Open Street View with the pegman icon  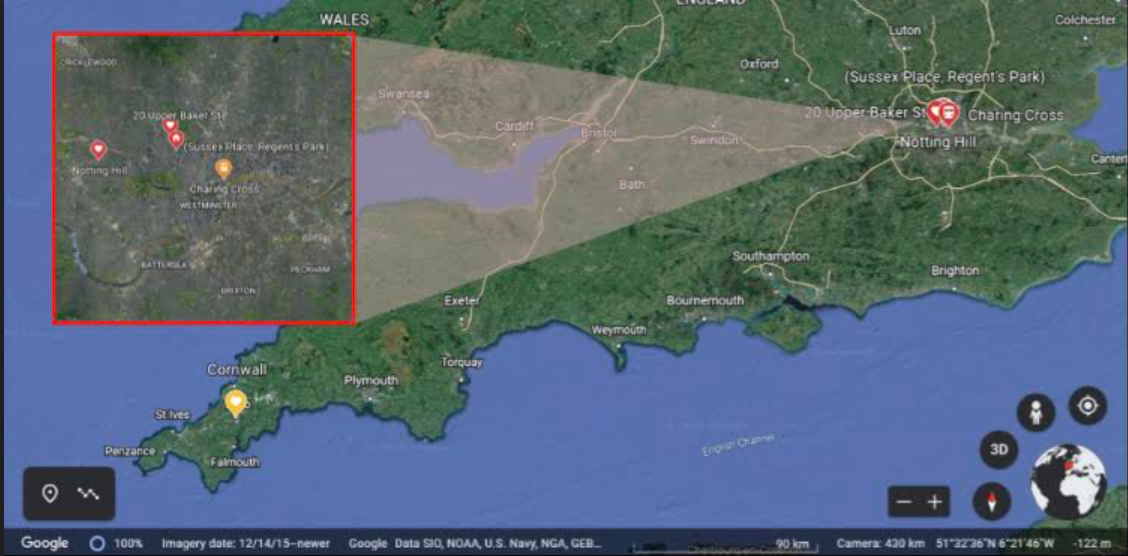(x=1037, y=412)
